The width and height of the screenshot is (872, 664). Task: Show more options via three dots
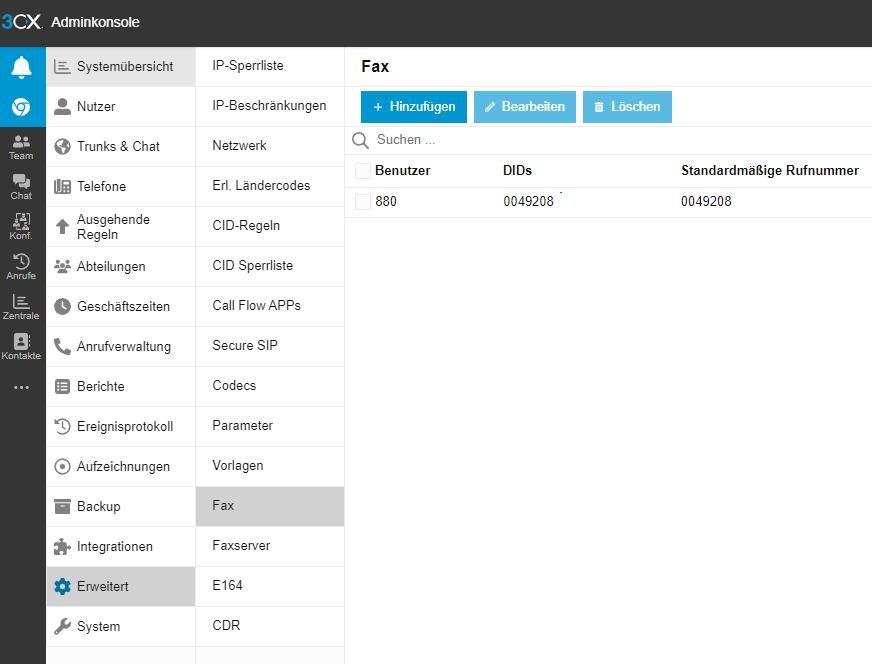[21, 388]
